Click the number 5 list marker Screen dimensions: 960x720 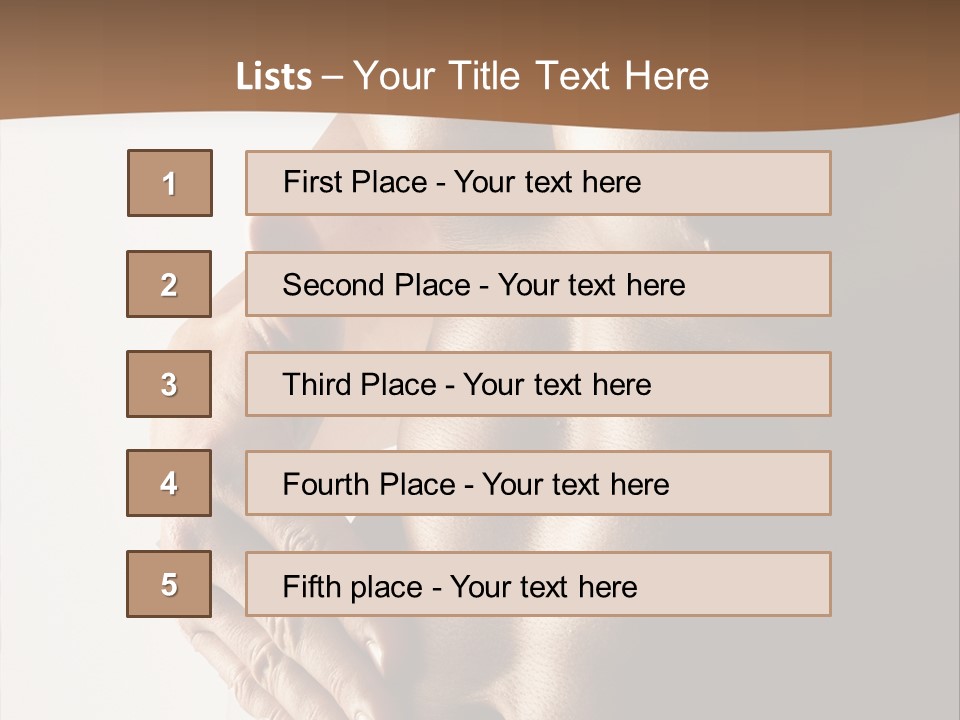[x=169, y=584]
